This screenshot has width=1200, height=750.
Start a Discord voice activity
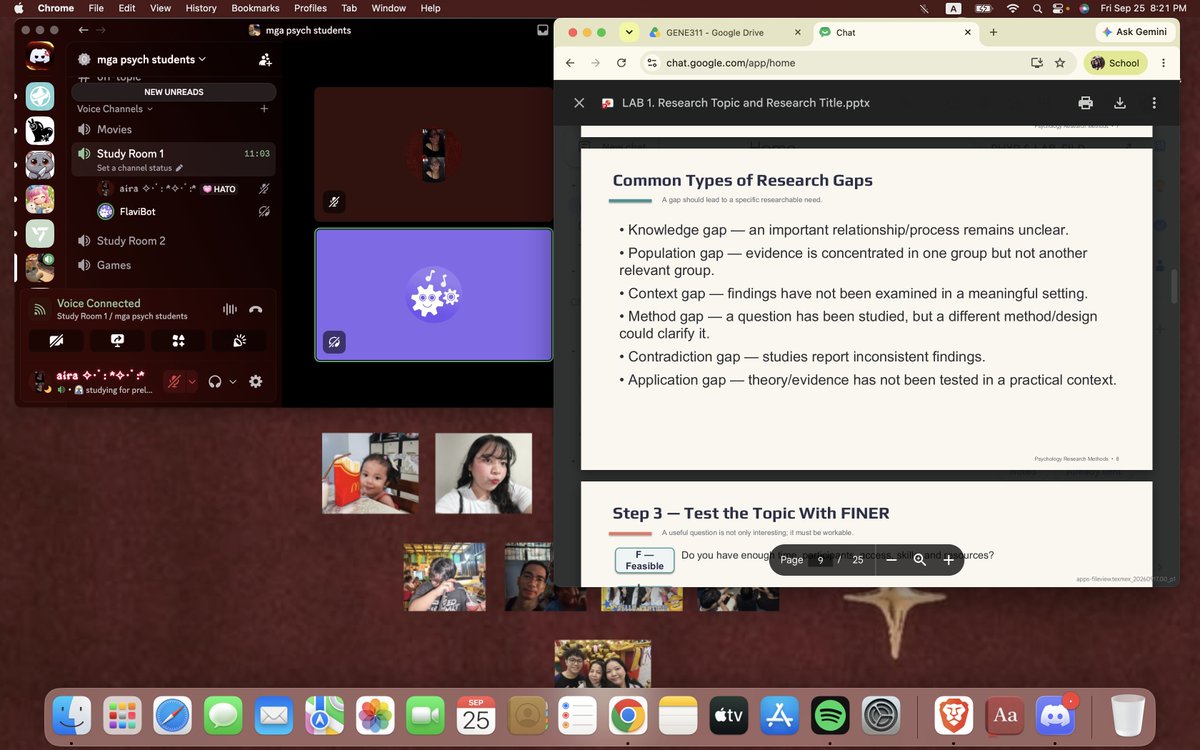[x=178, y=341]
